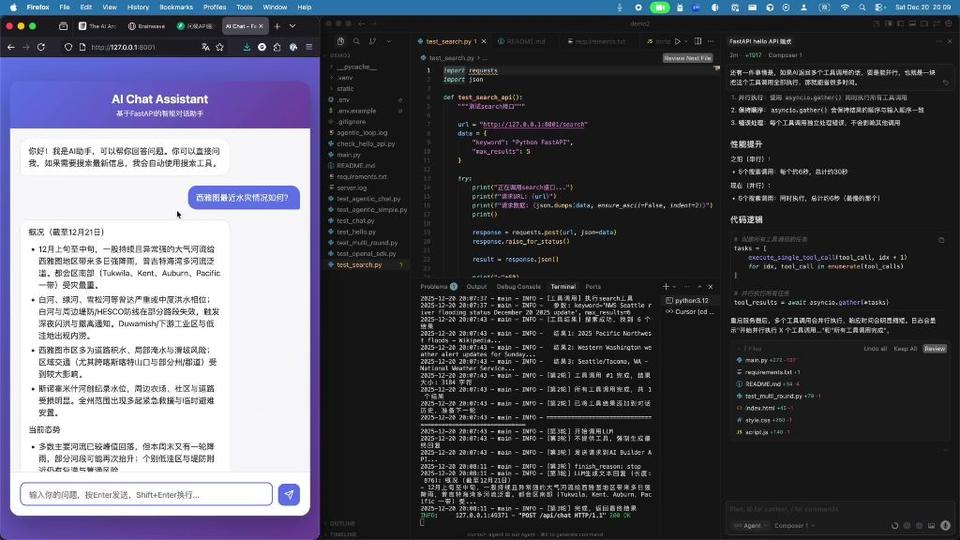
Task: Open the Profiles menu in menu bar
Action: 214,7
